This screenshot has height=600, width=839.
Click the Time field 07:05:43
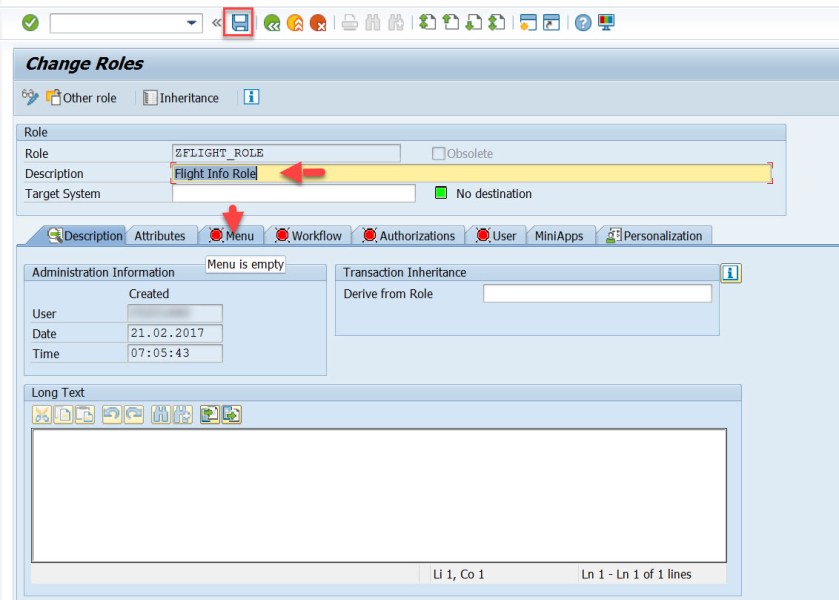click(175, 353)
